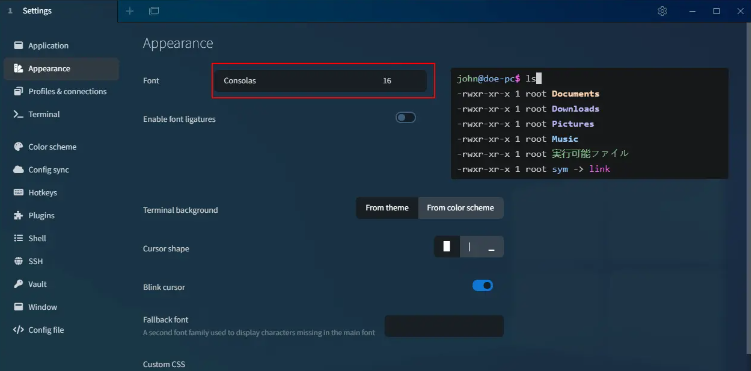Edit the Consolas font name field
751x371 pixels.
(x=295, y=81)
